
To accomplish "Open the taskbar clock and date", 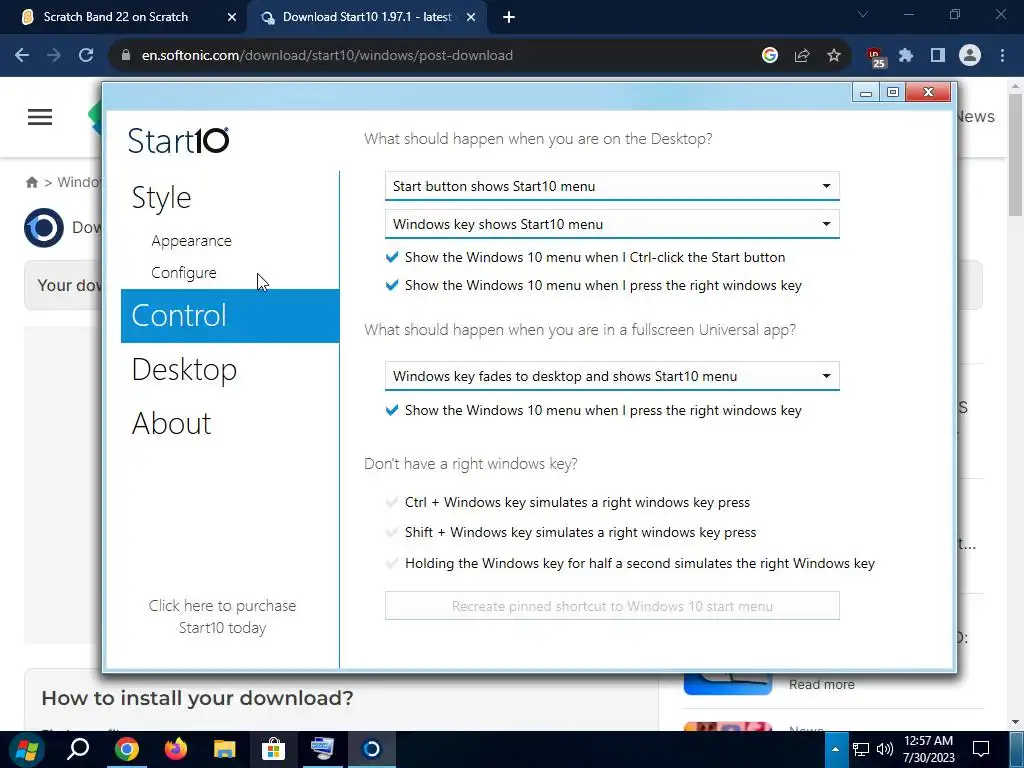I will [x=929, y=749].
